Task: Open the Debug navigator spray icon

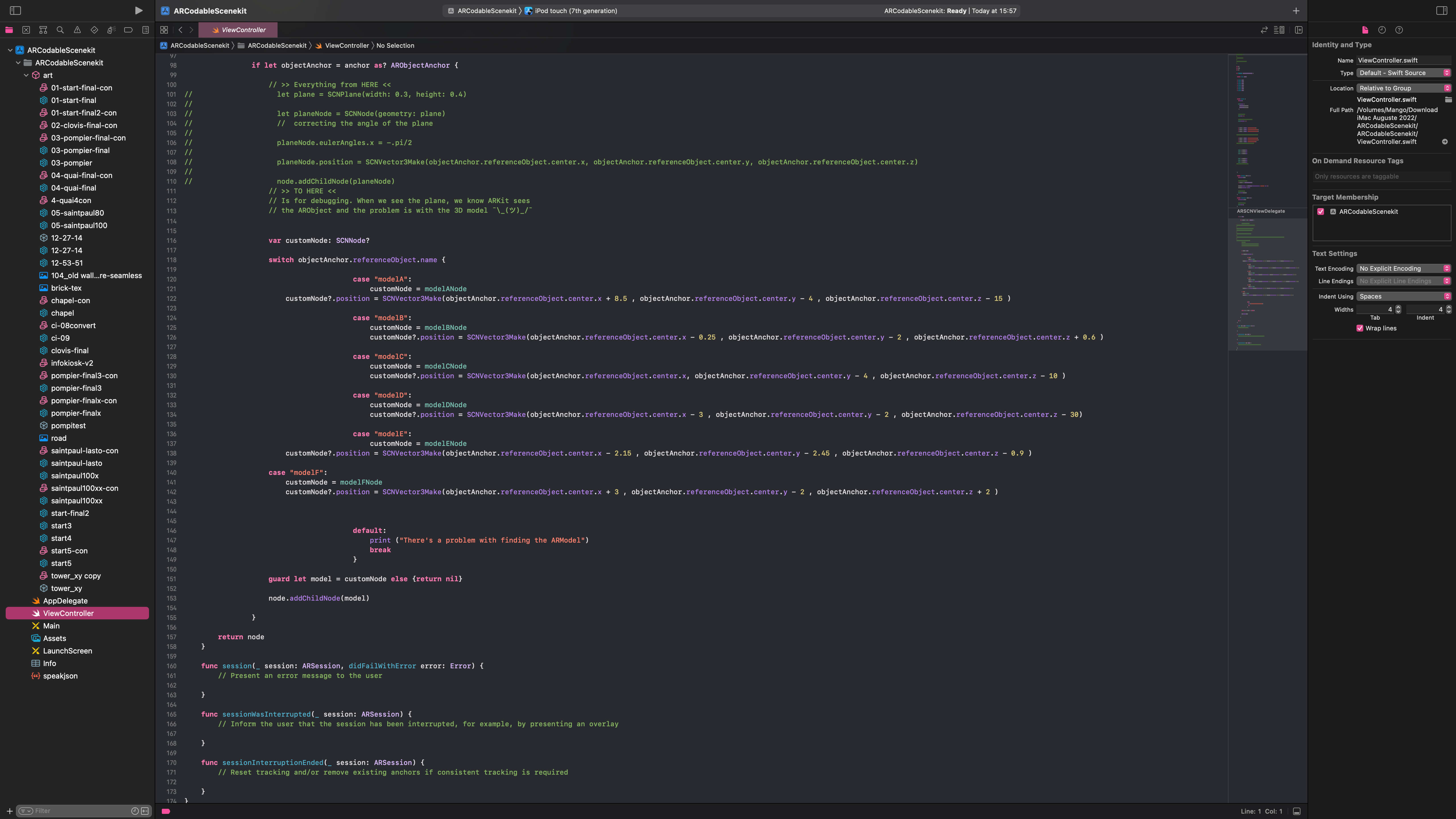Action: click(111, 30)
